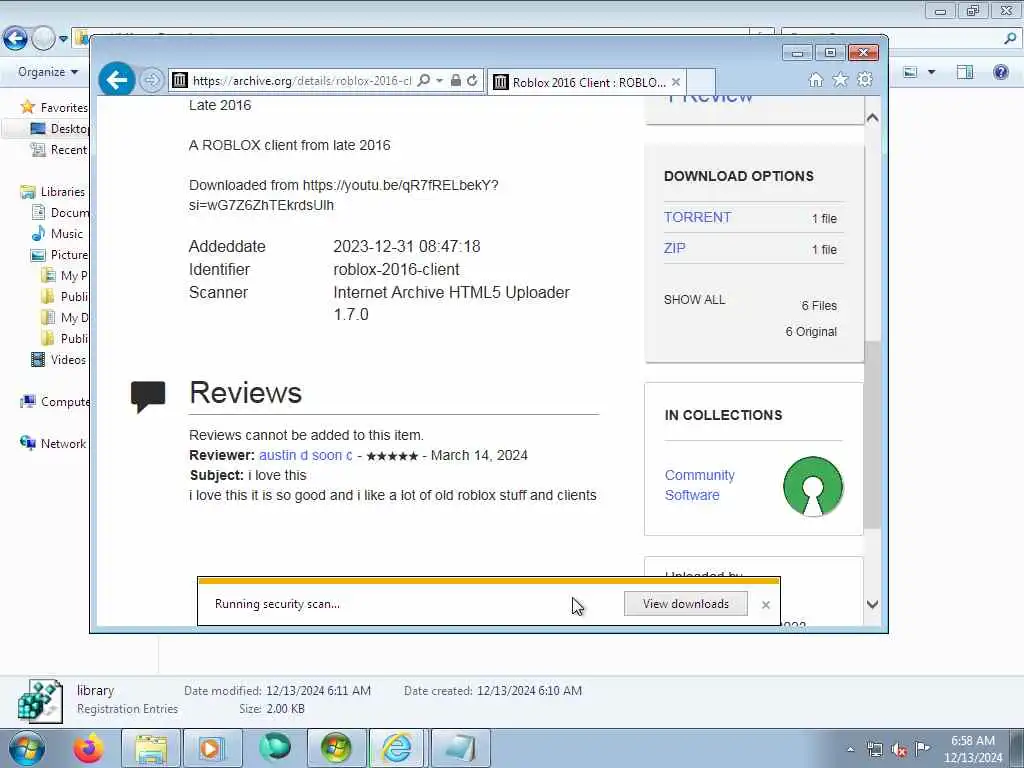Open the Organize menu in Explorer window
1024x768 pixels.
point(48,72)
